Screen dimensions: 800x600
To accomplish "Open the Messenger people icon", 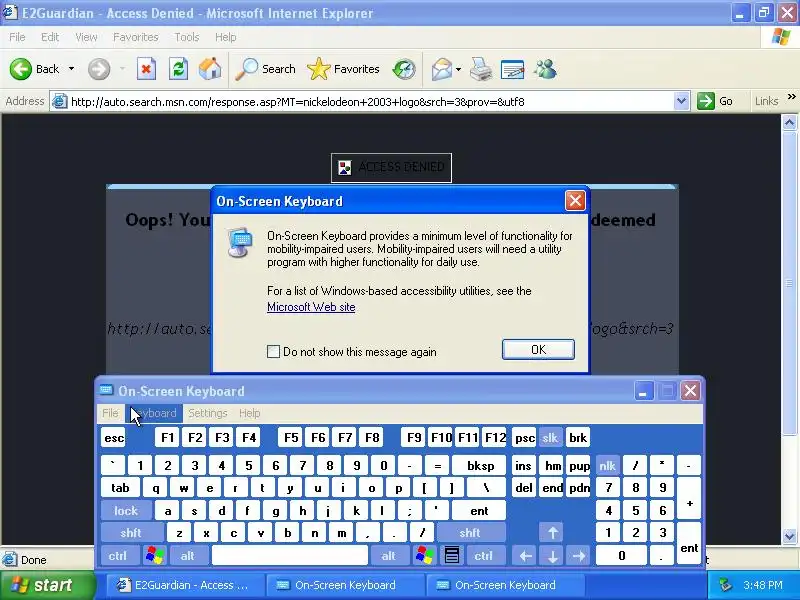I will coord(545,69).
